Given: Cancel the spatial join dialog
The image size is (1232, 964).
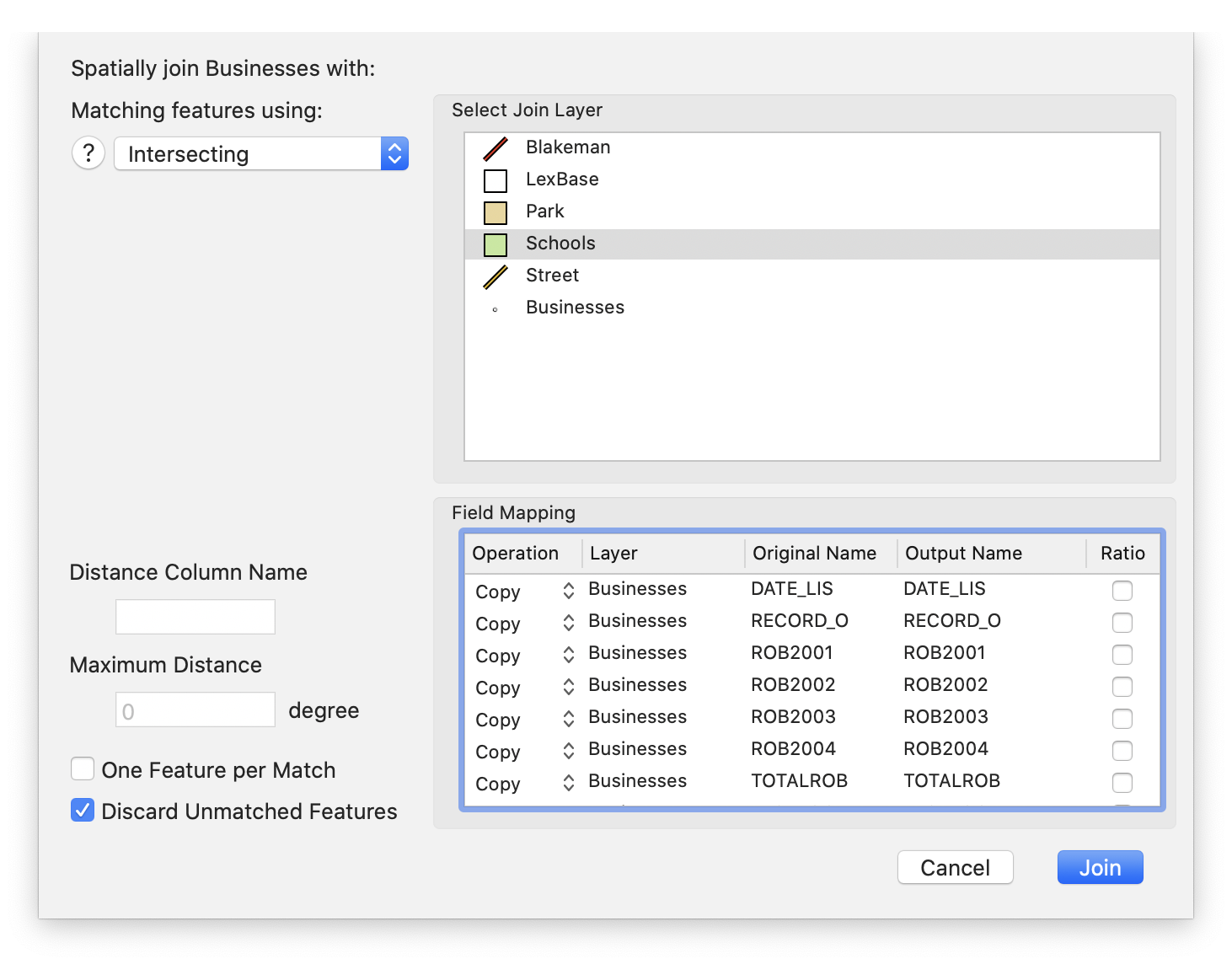Looking at the screenshot, I should click(x=955, y=867).
